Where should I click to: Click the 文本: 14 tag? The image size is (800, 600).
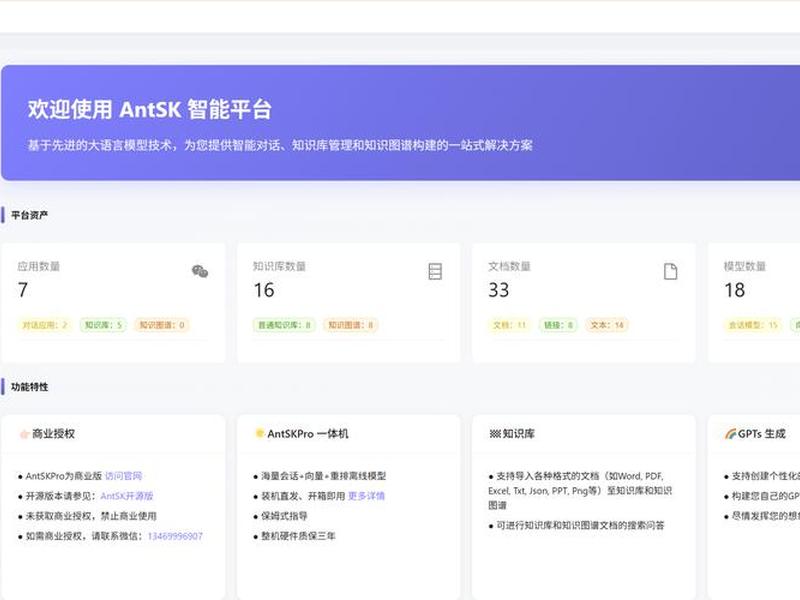(607, 325)
